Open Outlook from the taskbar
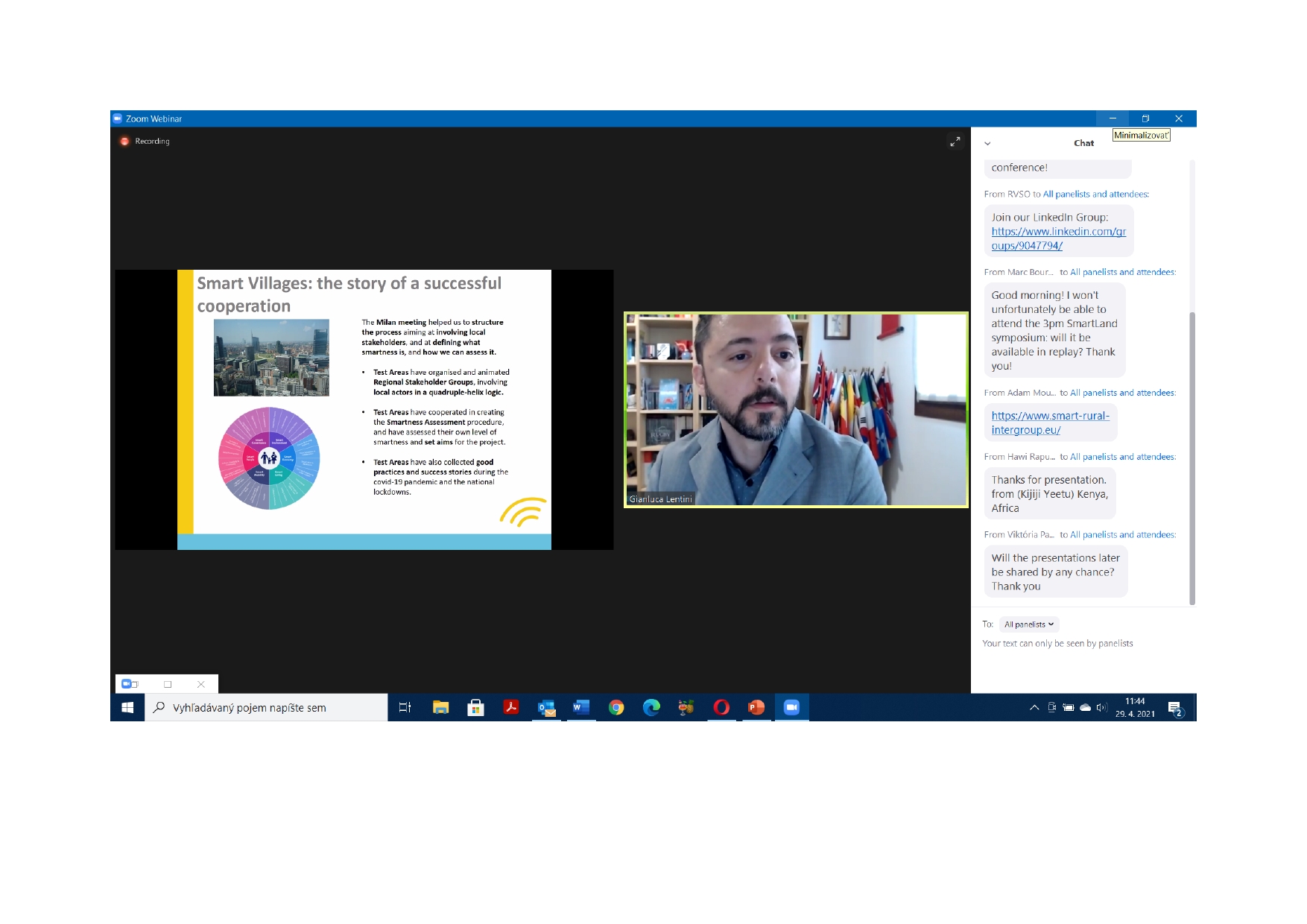Image resolution: width=1307 pixels, height=924 pixels. 547,707
